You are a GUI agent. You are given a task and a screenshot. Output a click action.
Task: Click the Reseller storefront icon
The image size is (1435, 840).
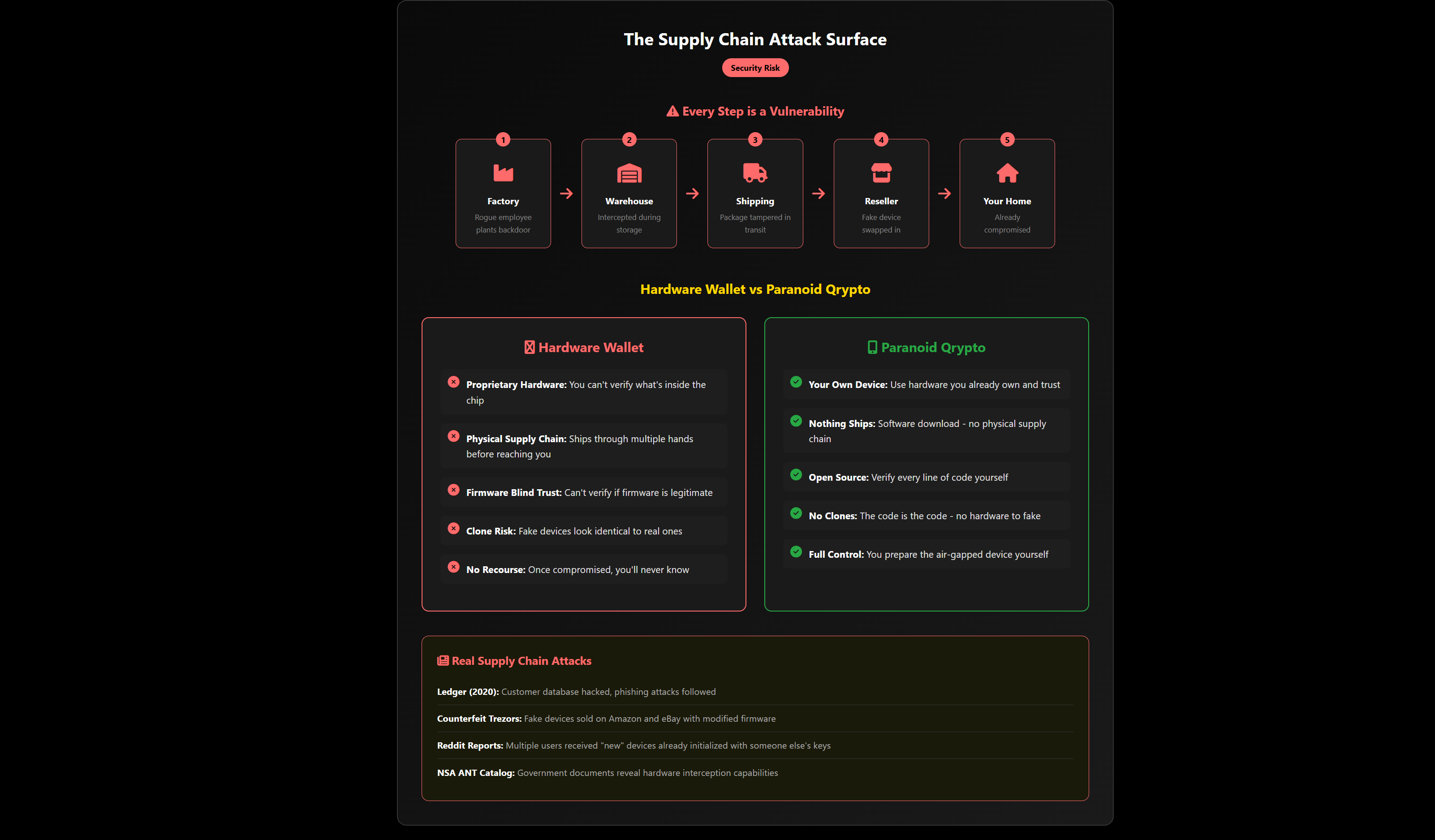coord(881,172)
